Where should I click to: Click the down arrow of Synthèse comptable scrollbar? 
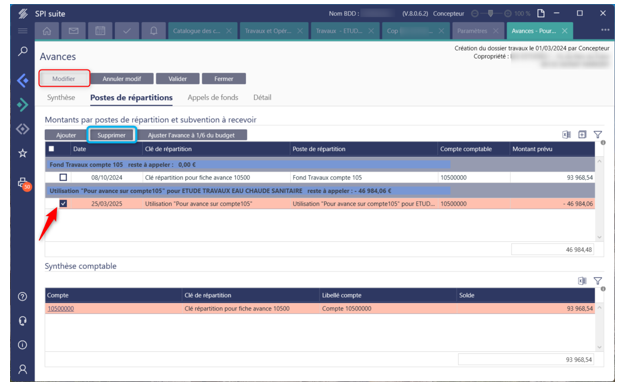[x=599, y=347]
